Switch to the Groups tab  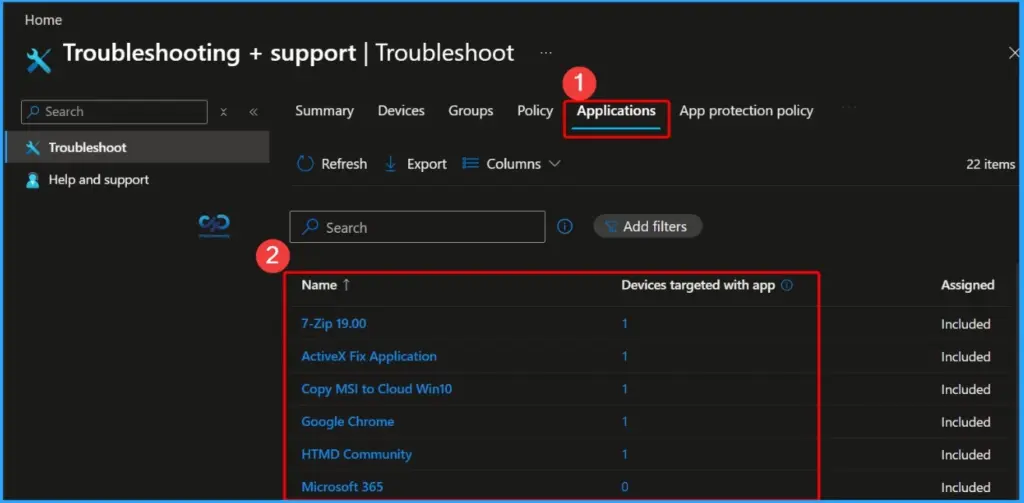pyautogui.click(x=471, y=111)
